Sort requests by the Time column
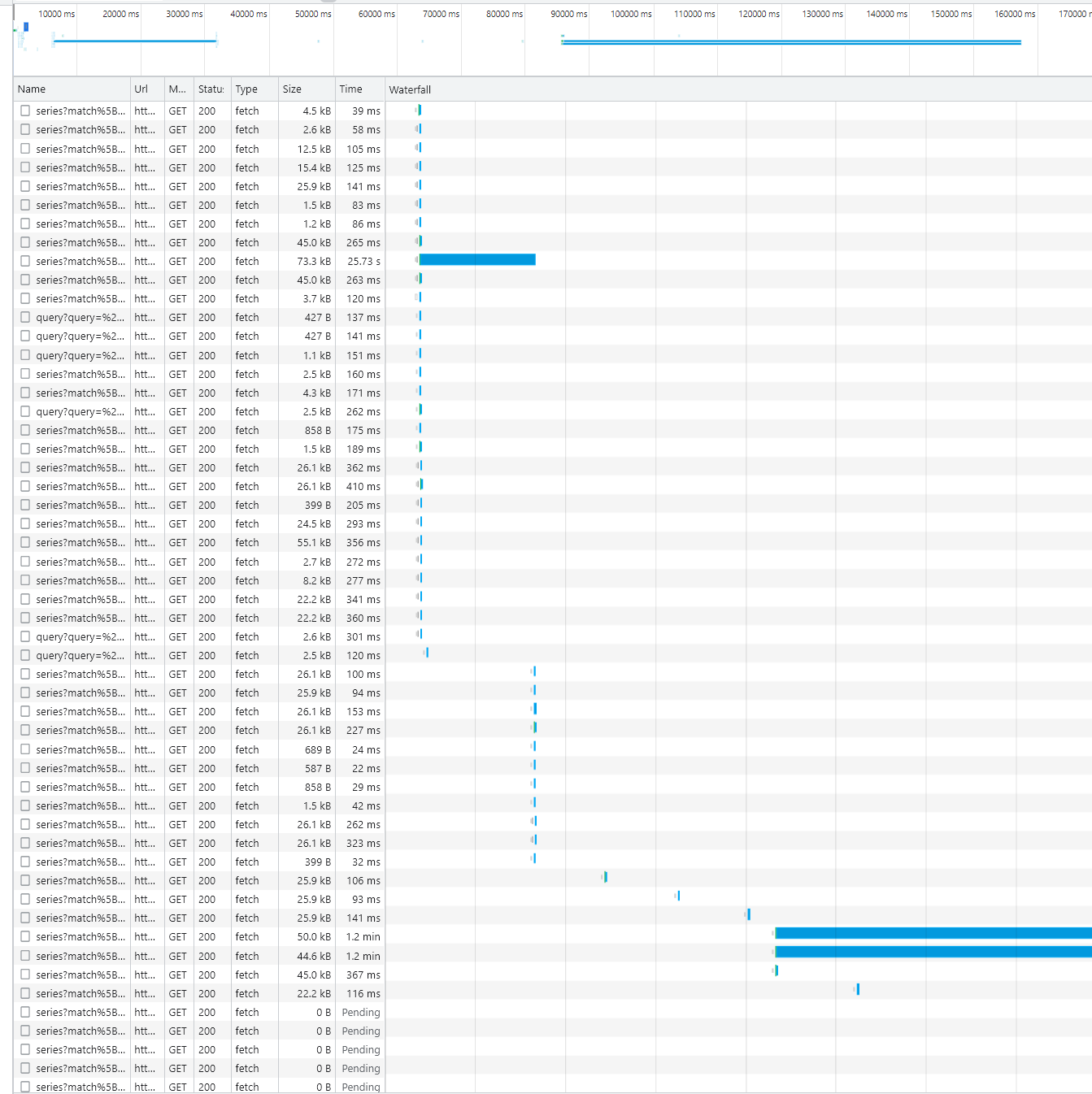 click(353, 89)
